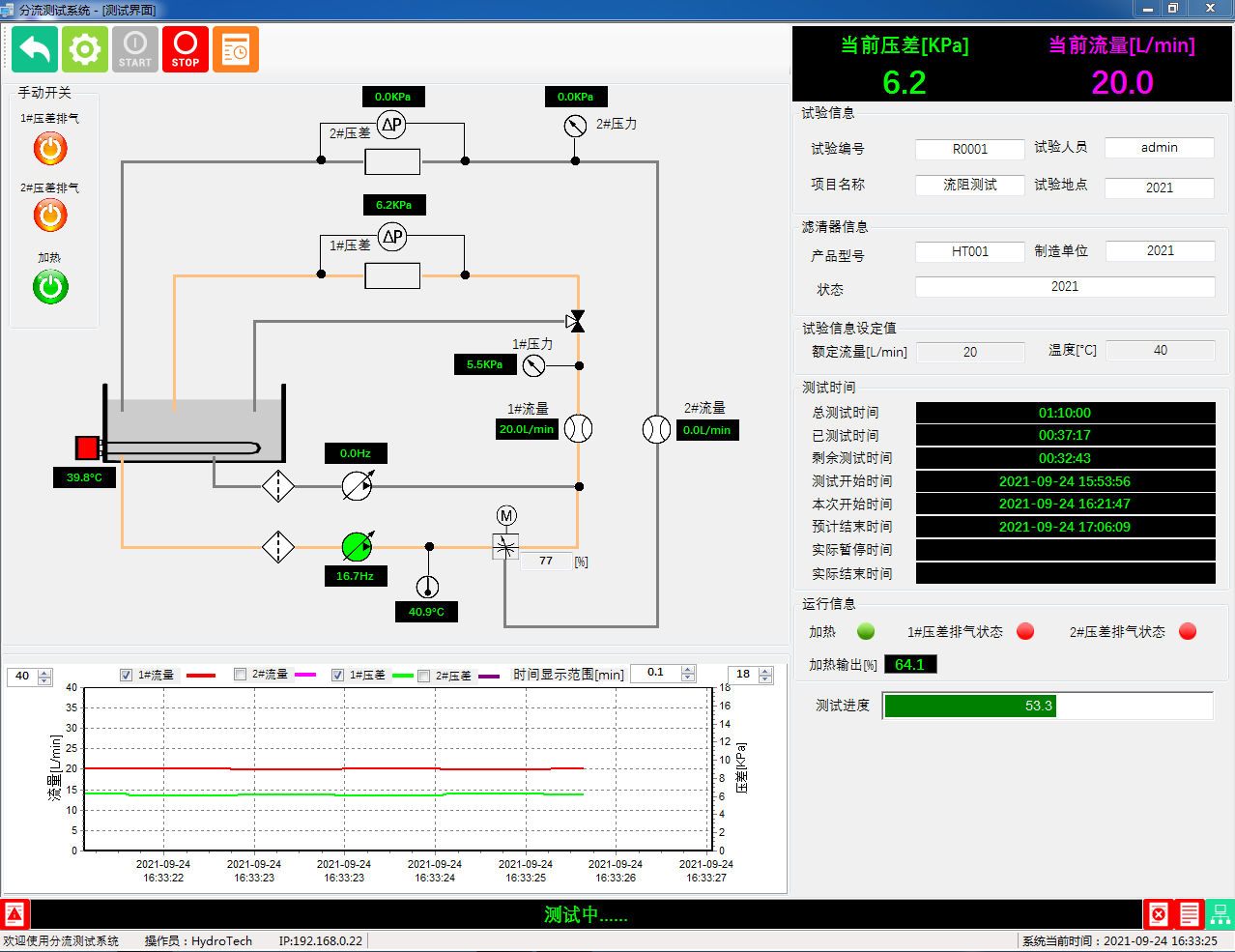Click the 2#压差 ΔP gauge symbol
1235x952 pixels.
pyautogui.click(x=391, y=125)
